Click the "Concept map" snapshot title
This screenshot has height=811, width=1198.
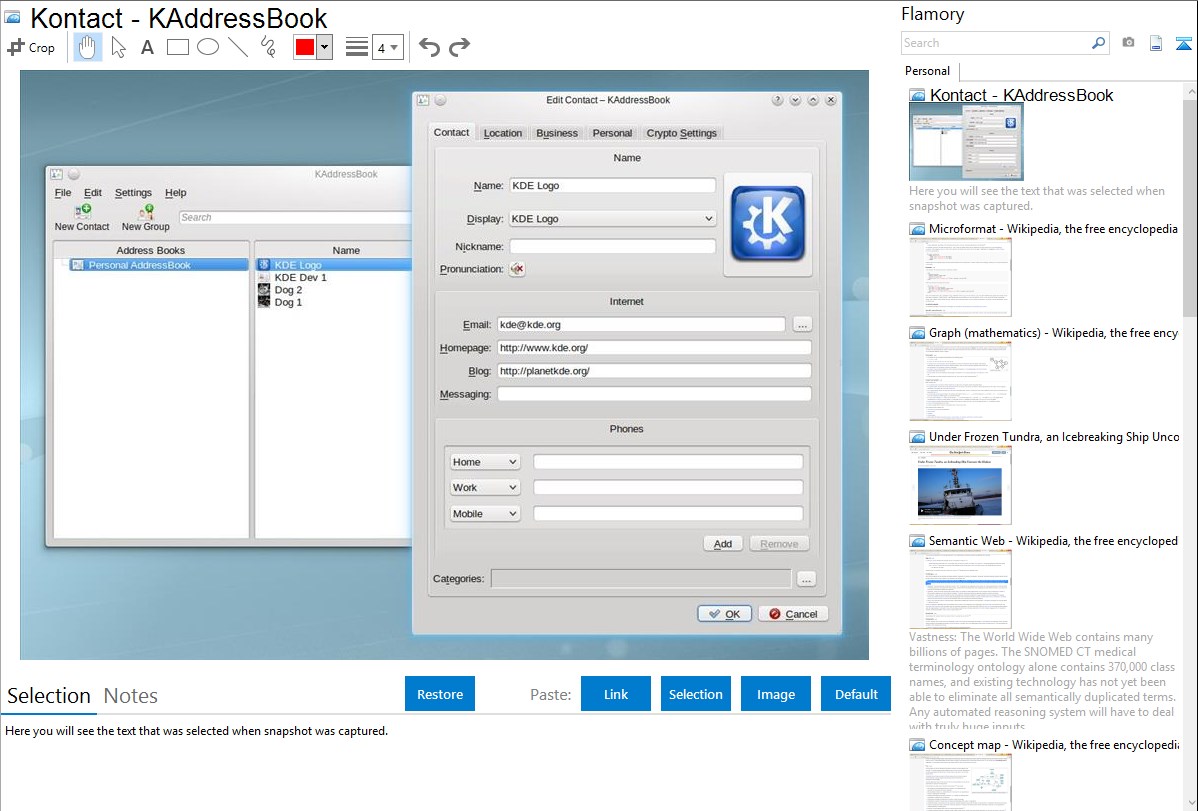tap(1053, 745)
